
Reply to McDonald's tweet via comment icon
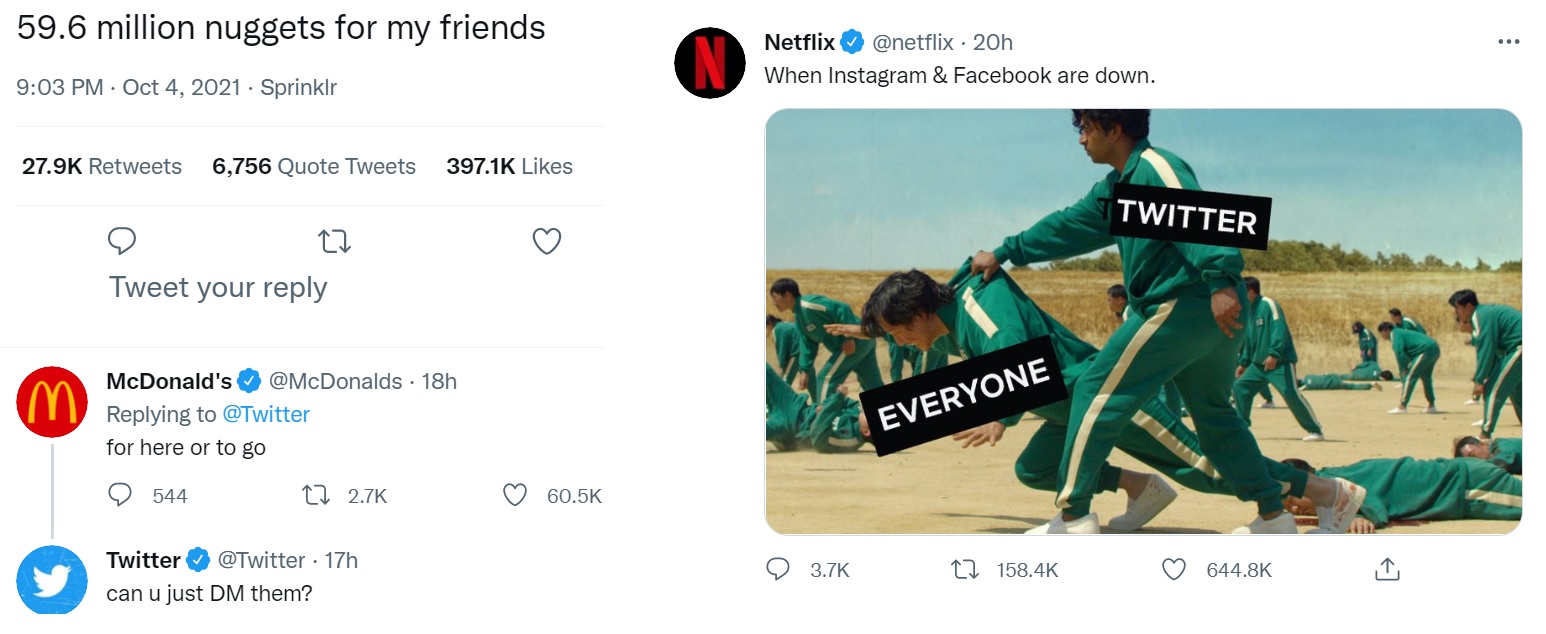coord(120,495)
